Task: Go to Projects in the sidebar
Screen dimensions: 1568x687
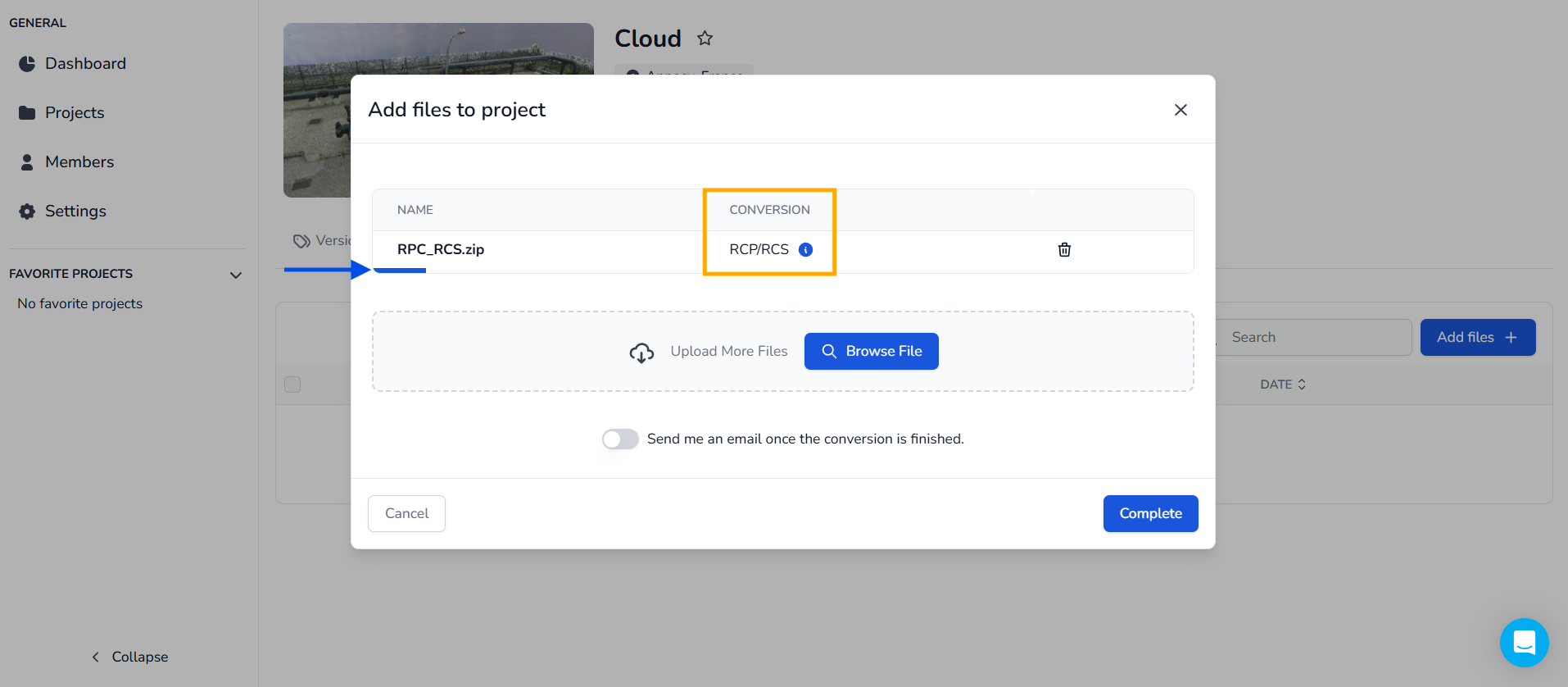Action: tap(75, 113)
